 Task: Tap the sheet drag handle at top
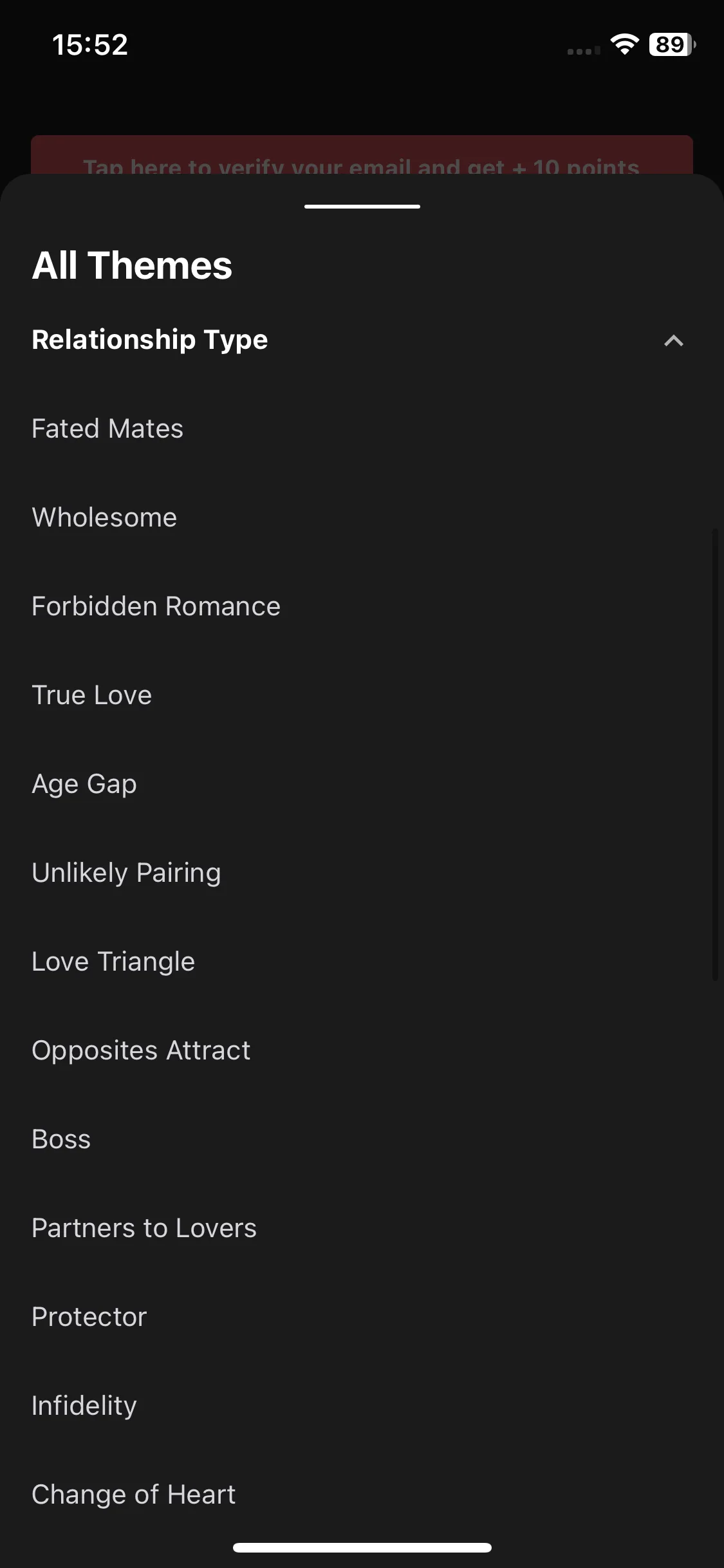pyautogui.click(x=362, y=207)
